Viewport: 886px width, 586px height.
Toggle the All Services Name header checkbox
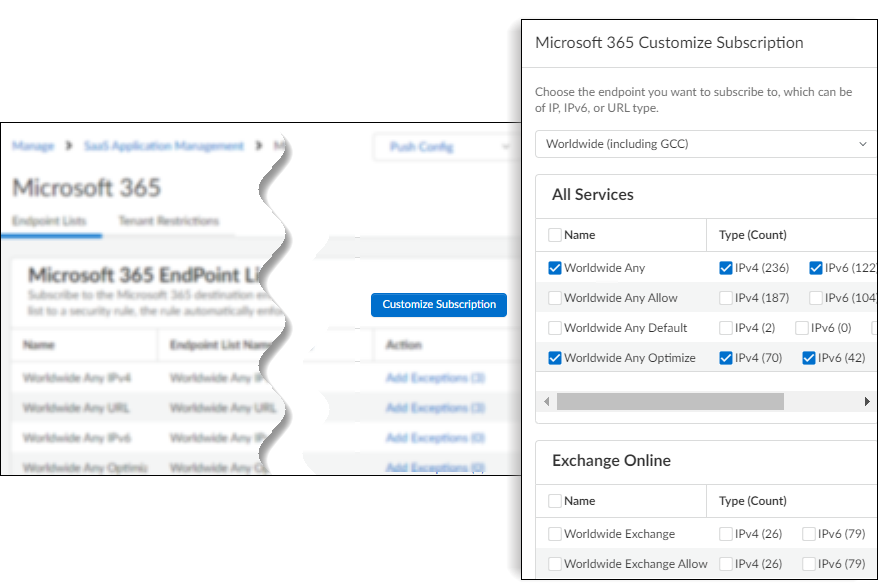(x=555, y=235)
